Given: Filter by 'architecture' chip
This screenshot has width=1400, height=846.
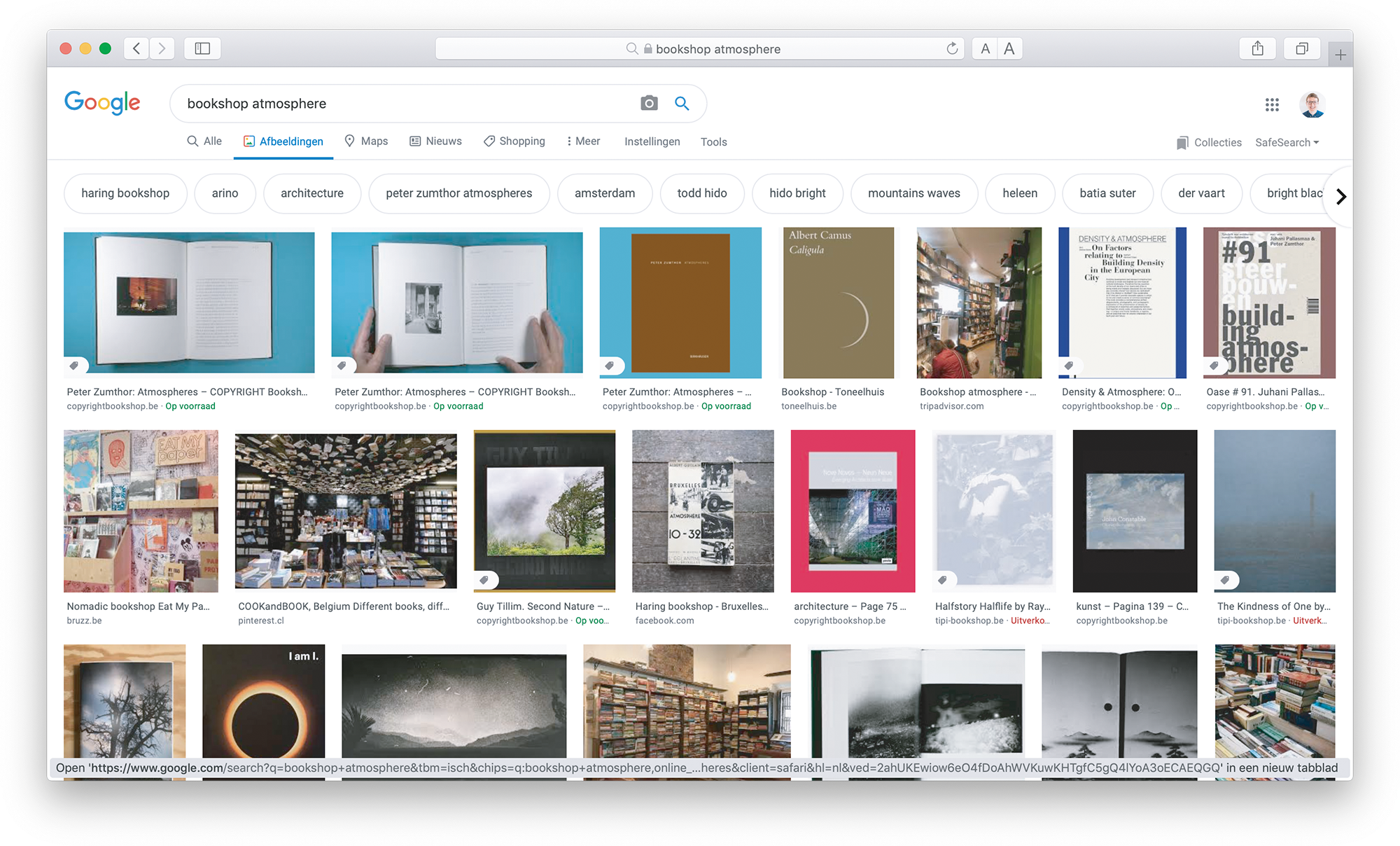Looking at the screenshot, I should point(312,193).
